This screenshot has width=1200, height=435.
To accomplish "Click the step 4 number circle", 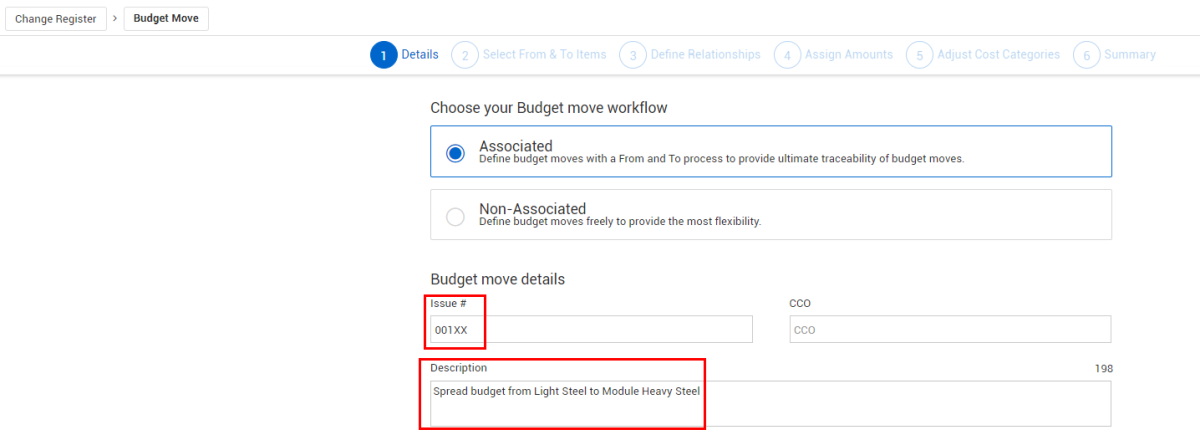I will coord(787,55).
